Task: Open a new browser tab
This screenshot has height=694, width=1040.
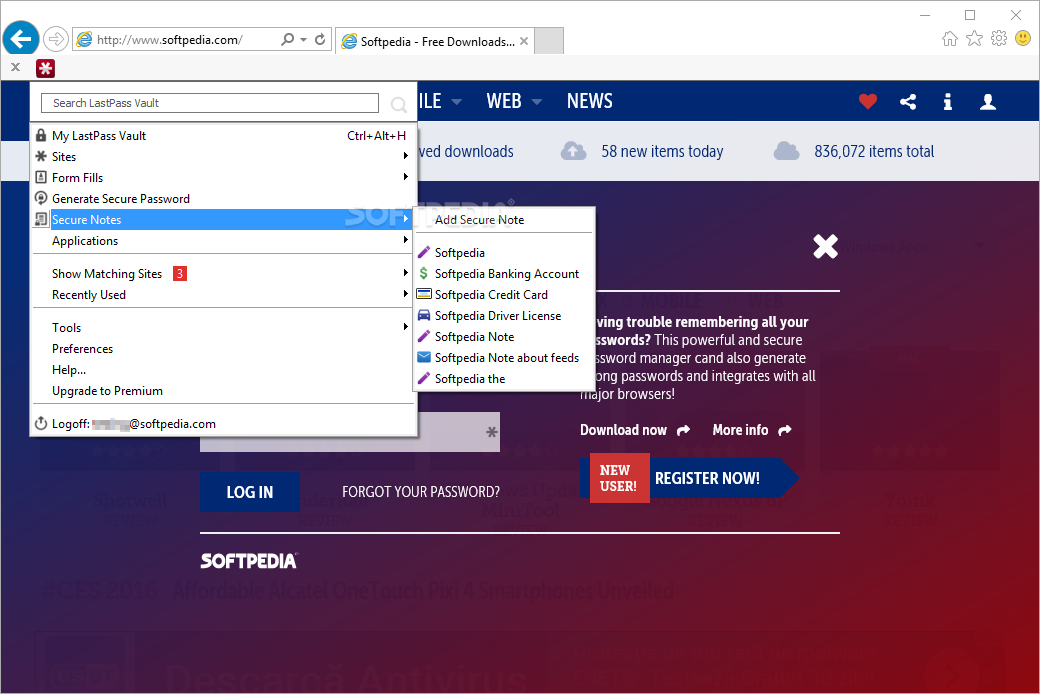Action: point(549,40)
